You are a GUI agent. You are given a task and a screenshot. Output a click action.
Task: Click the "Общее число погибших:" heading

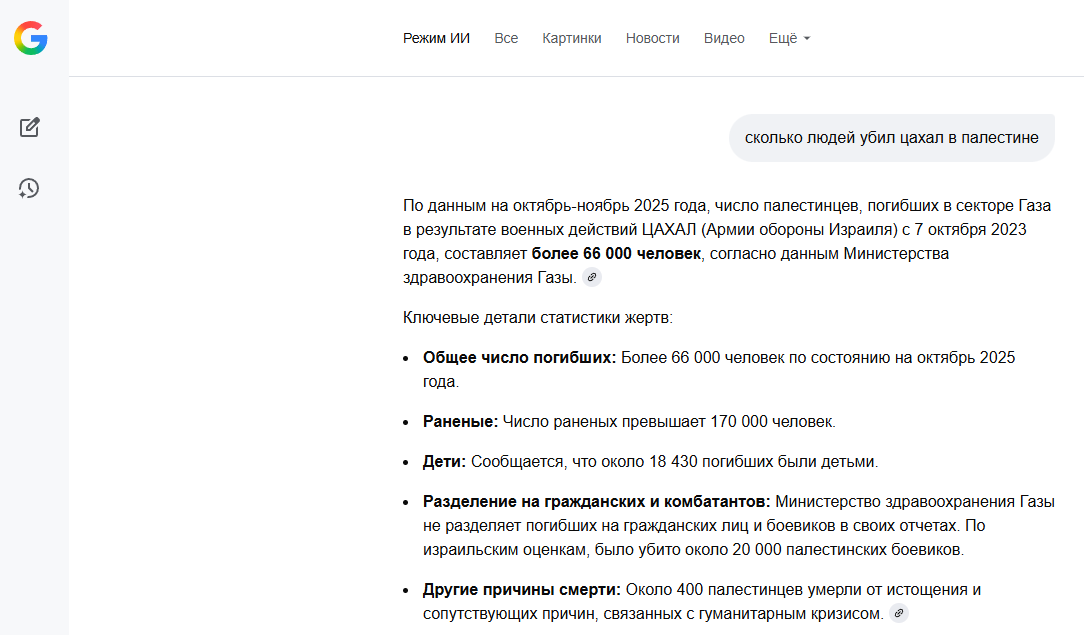coord(519,358)
